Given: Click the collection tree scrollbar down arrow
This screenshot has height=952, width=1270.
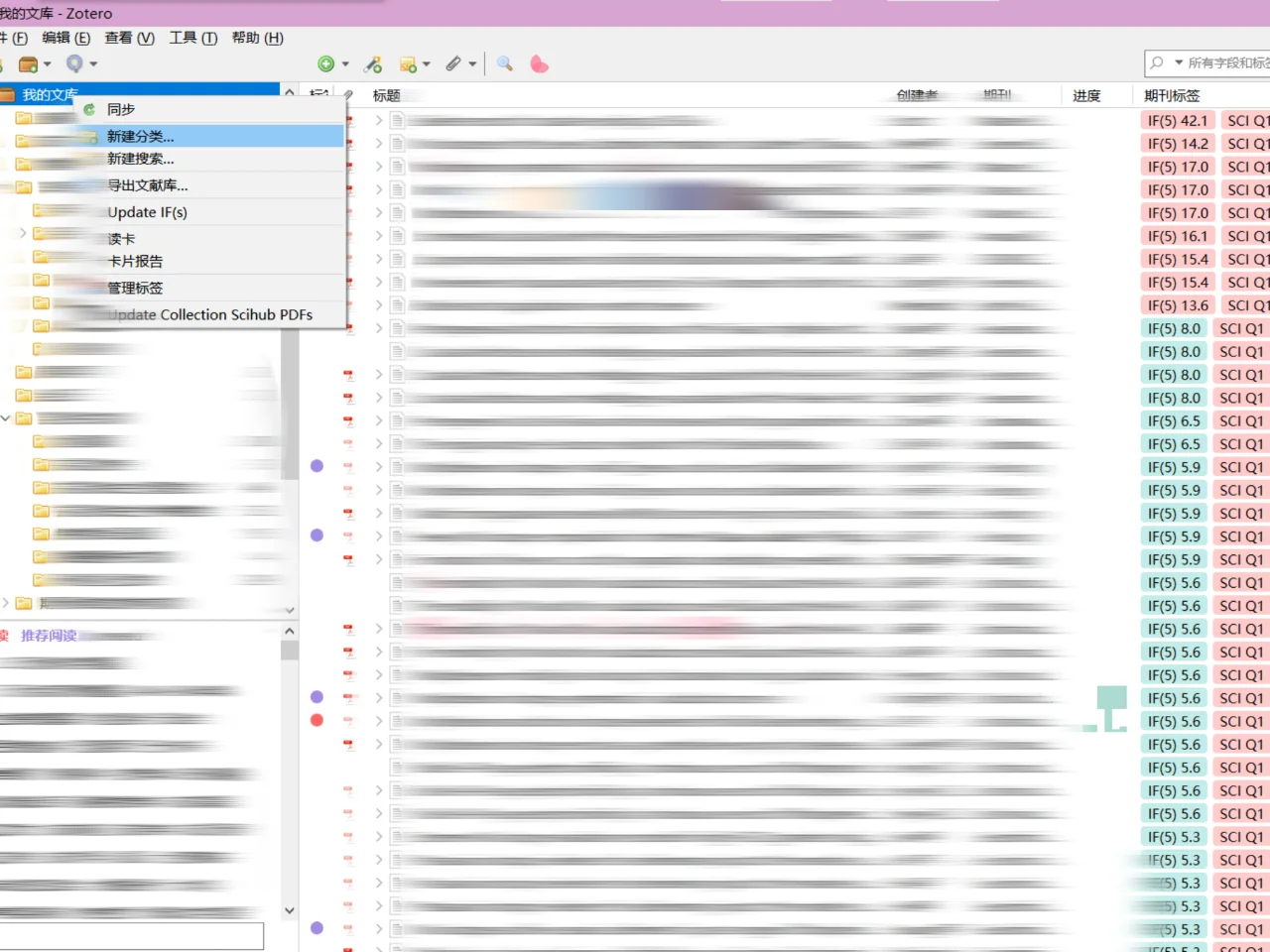Looking at the screenshot, I should (x=290, y=610).
